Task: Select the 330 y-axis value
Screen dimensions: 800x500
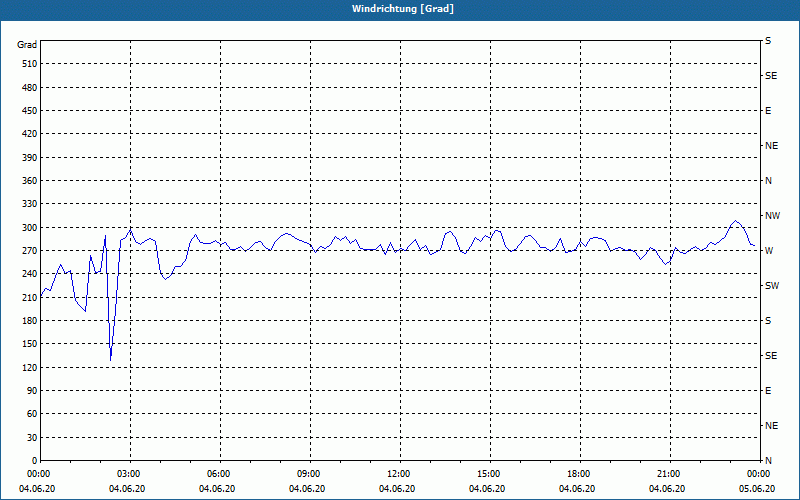Action: tap(30, 204)
